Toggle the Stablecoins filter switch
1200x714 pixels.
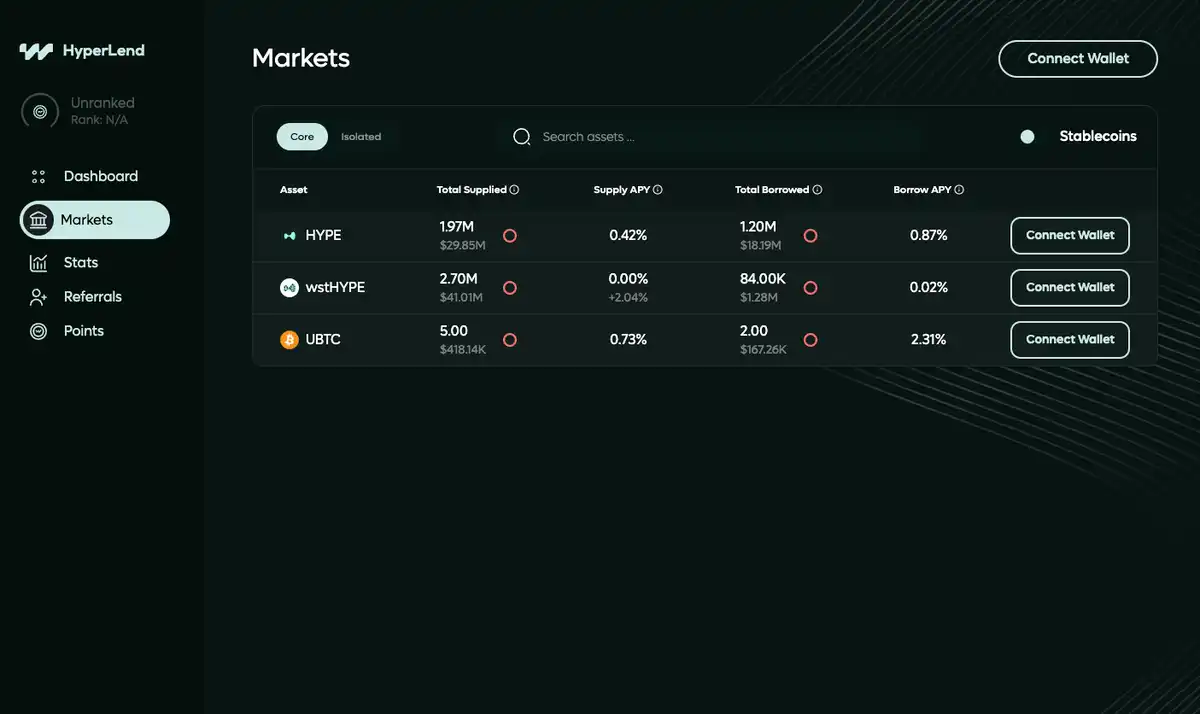[x=1027, y=137]
